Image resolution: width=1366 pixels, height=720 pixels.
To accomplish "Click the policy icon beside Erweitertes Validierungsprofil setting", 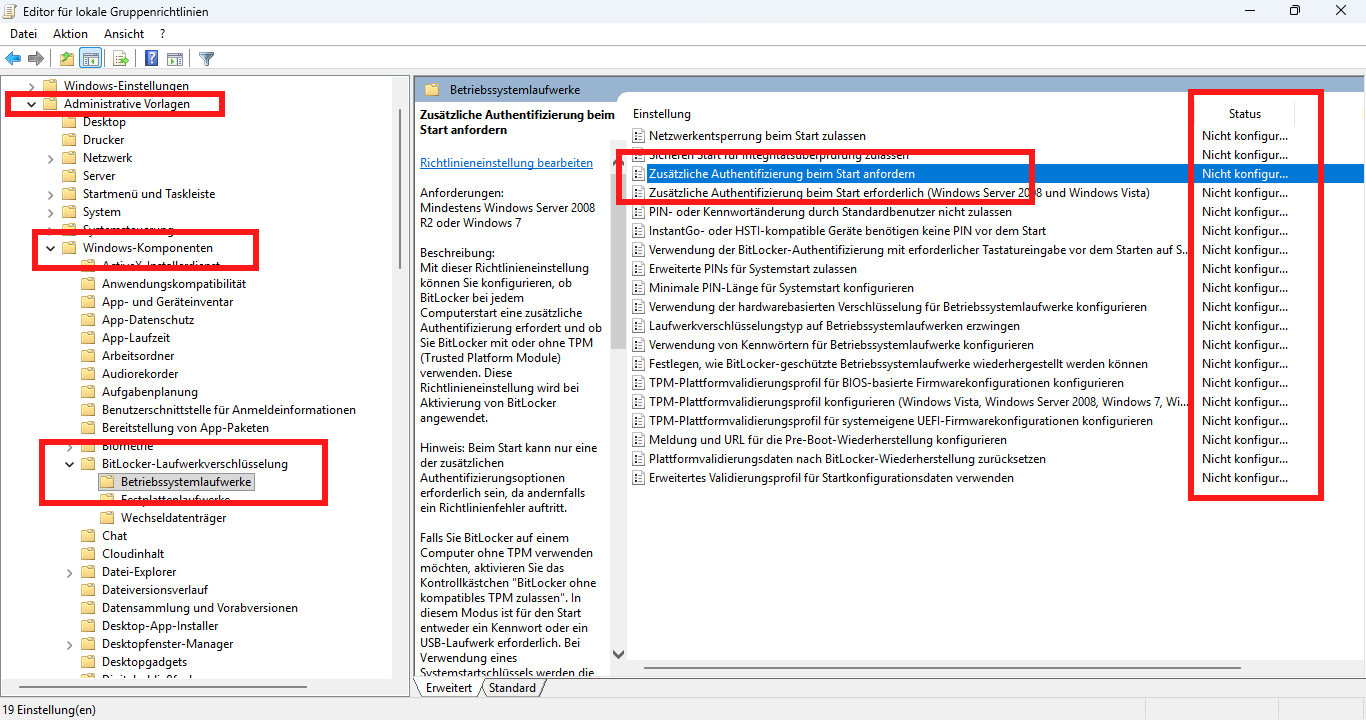I will coord(639,477).
